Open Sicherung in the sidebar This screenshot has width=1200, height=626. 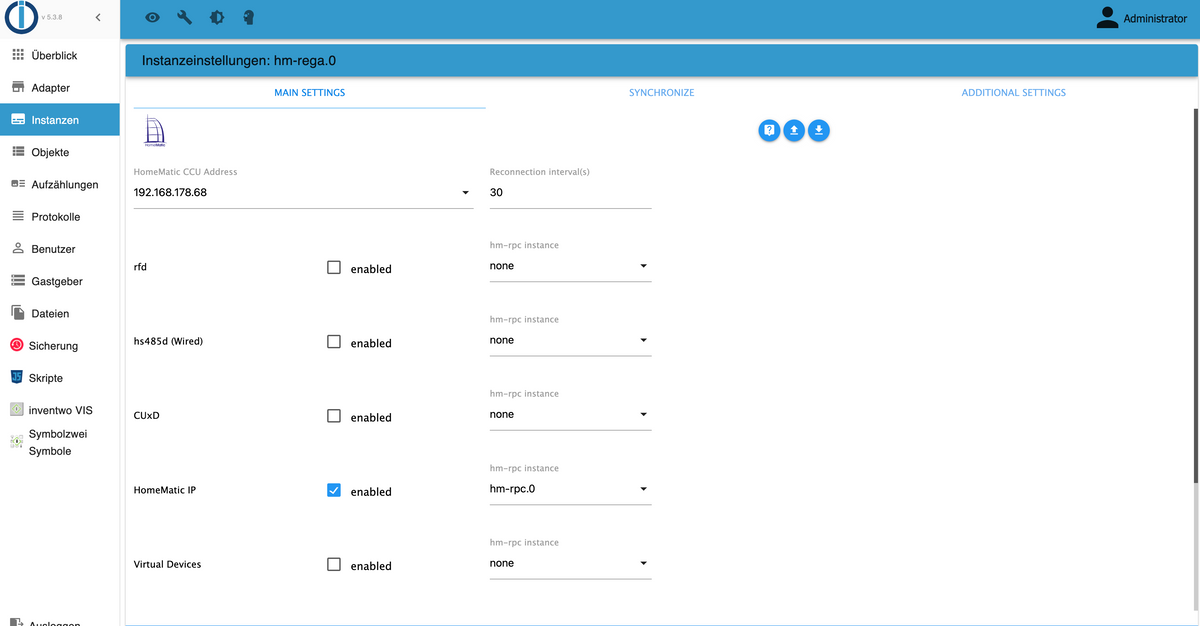coord(60,345)
